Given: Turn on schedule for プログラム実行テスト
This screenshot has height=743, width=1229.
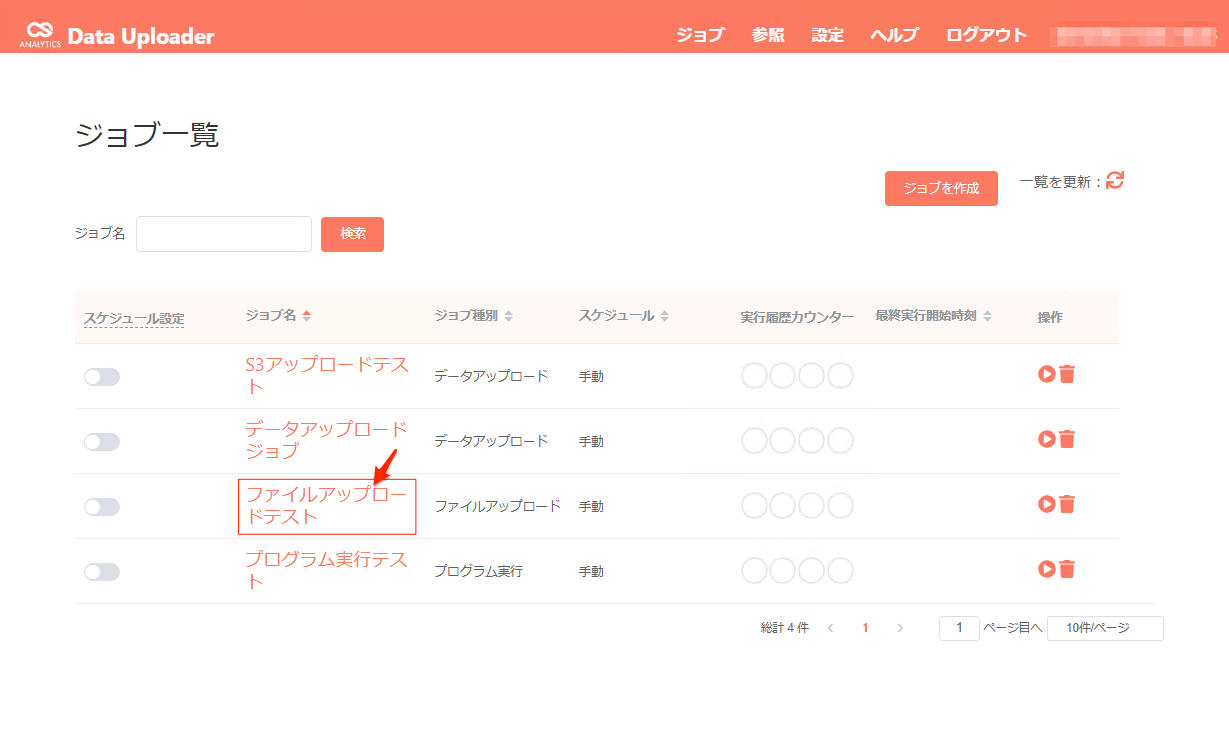Looking at the screenshot, I should click(x=102, y=572).
